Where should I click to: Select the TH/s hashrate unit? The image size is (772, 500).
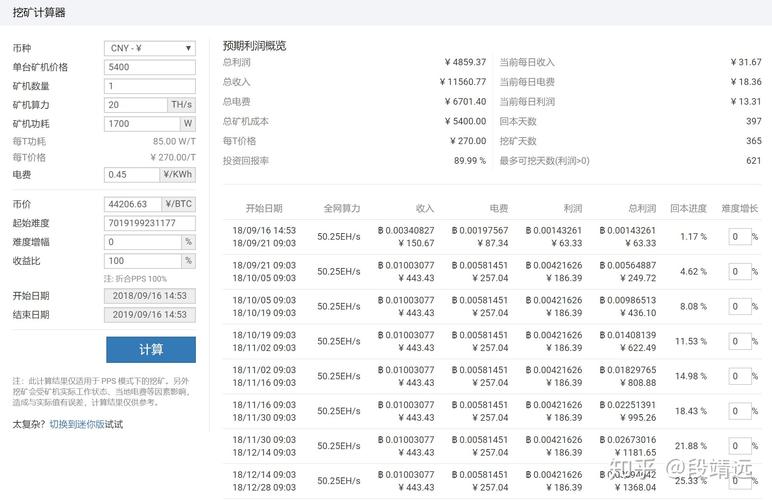click(x=182, y=105)
